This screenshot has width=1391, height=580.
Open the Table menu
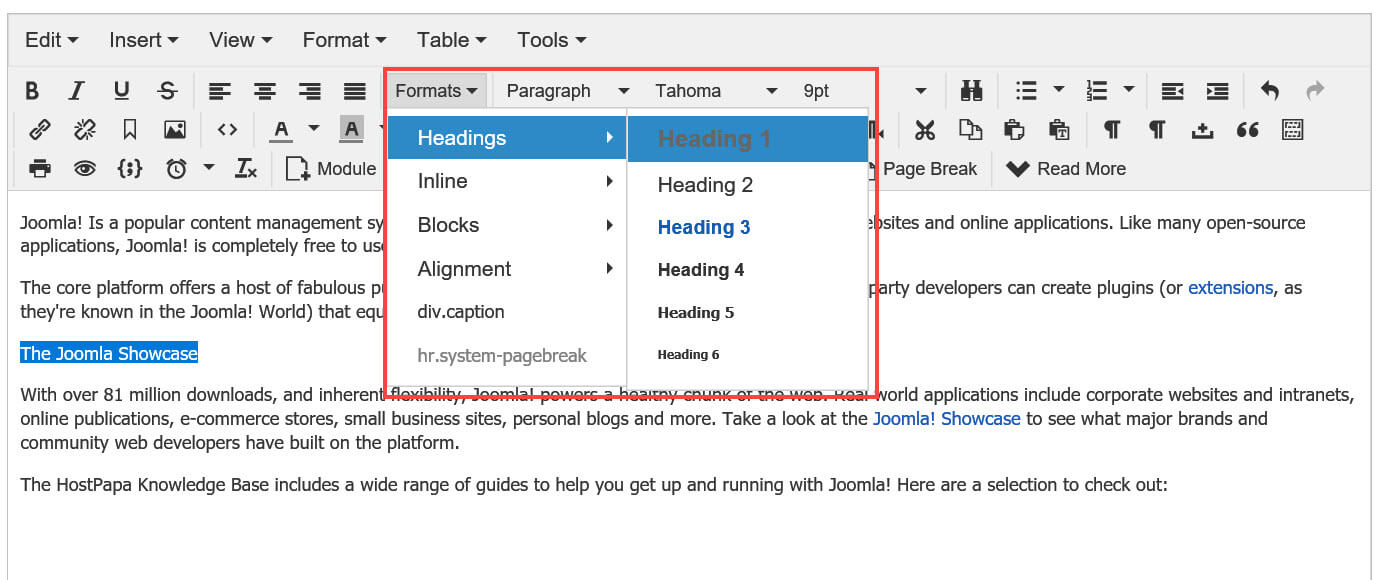(x=451, y=40)
